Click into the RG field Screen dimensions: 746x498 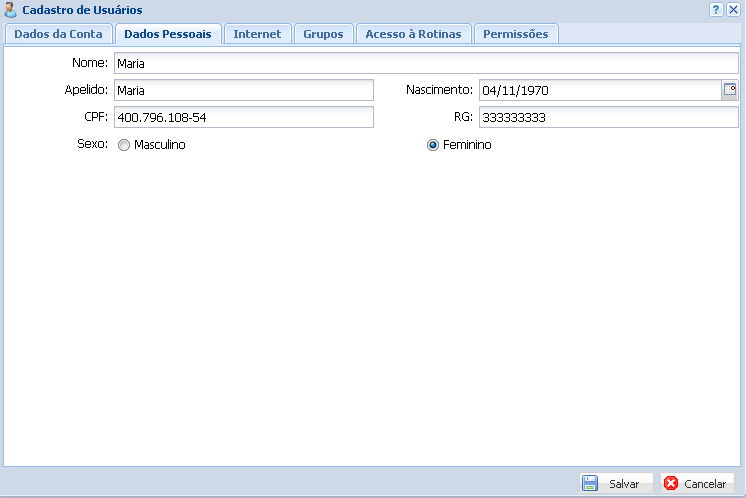pos(608,117)
